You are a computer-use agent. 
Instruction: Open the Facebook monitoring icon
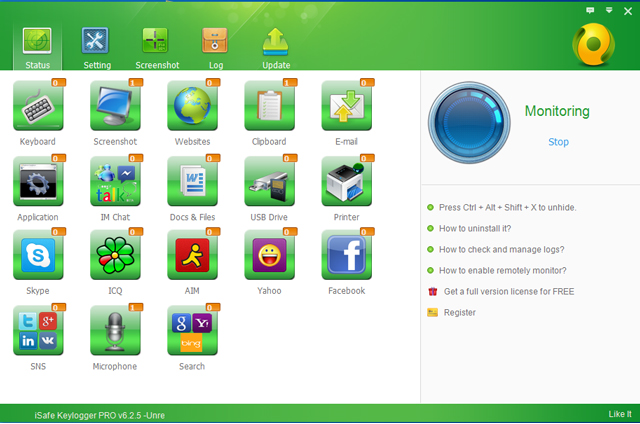(346, 255)
